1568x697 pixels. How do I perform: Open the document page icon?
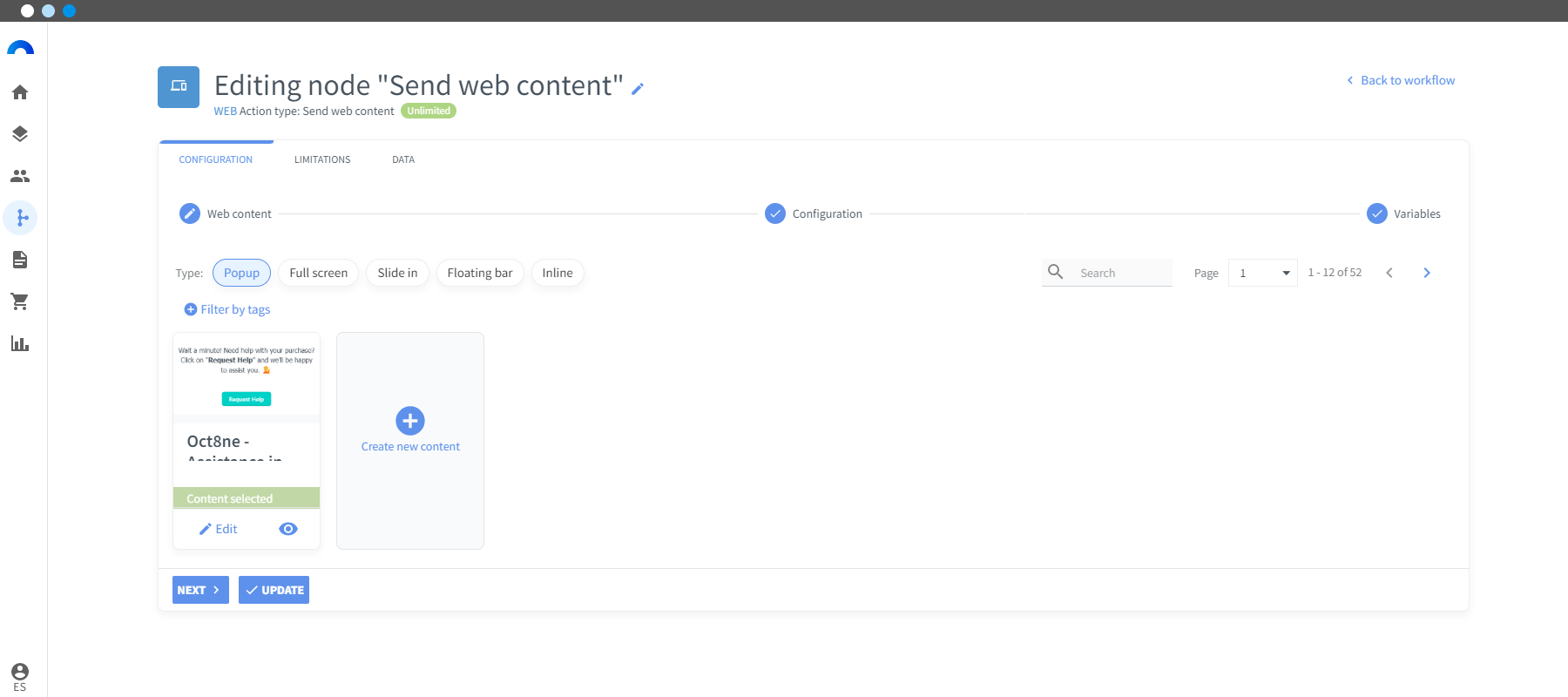[x=20, y=260]
